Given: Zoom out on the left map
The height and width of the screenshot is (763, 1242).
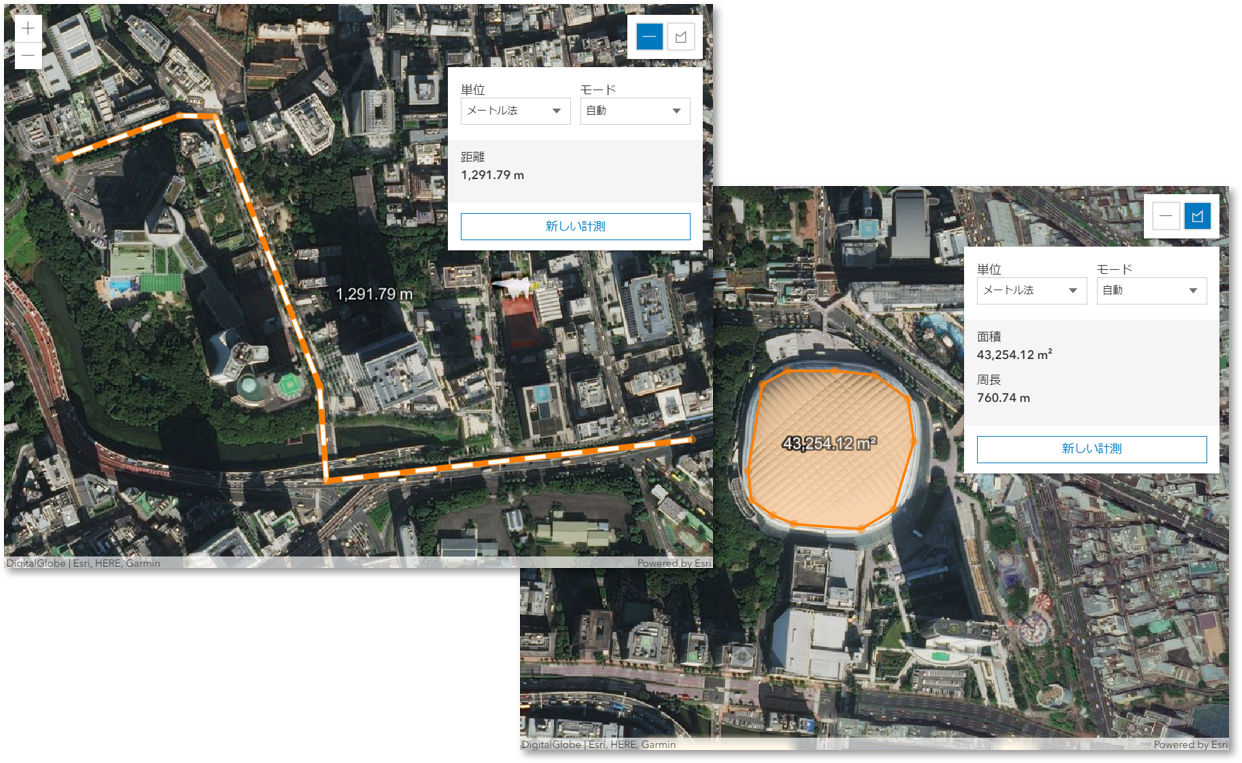Looking at the screenshot, I should [28, 55].
